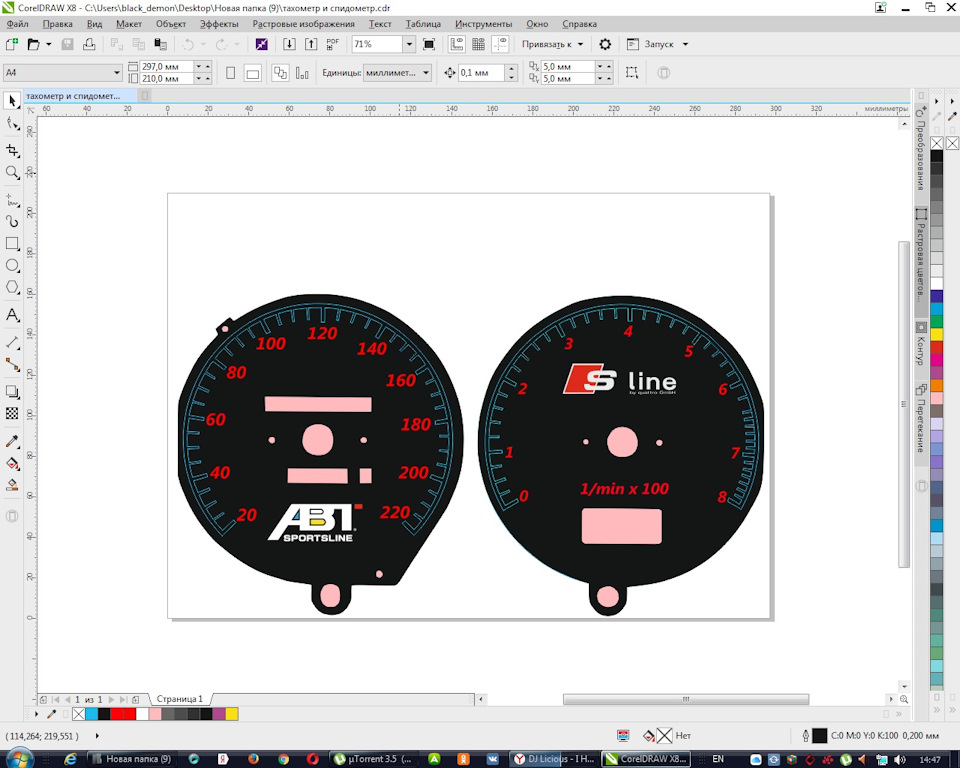Viewport: 960px width, 768px height.
Task: Click the Print icon
Action: pyautogui.click(x=89, y=44)
